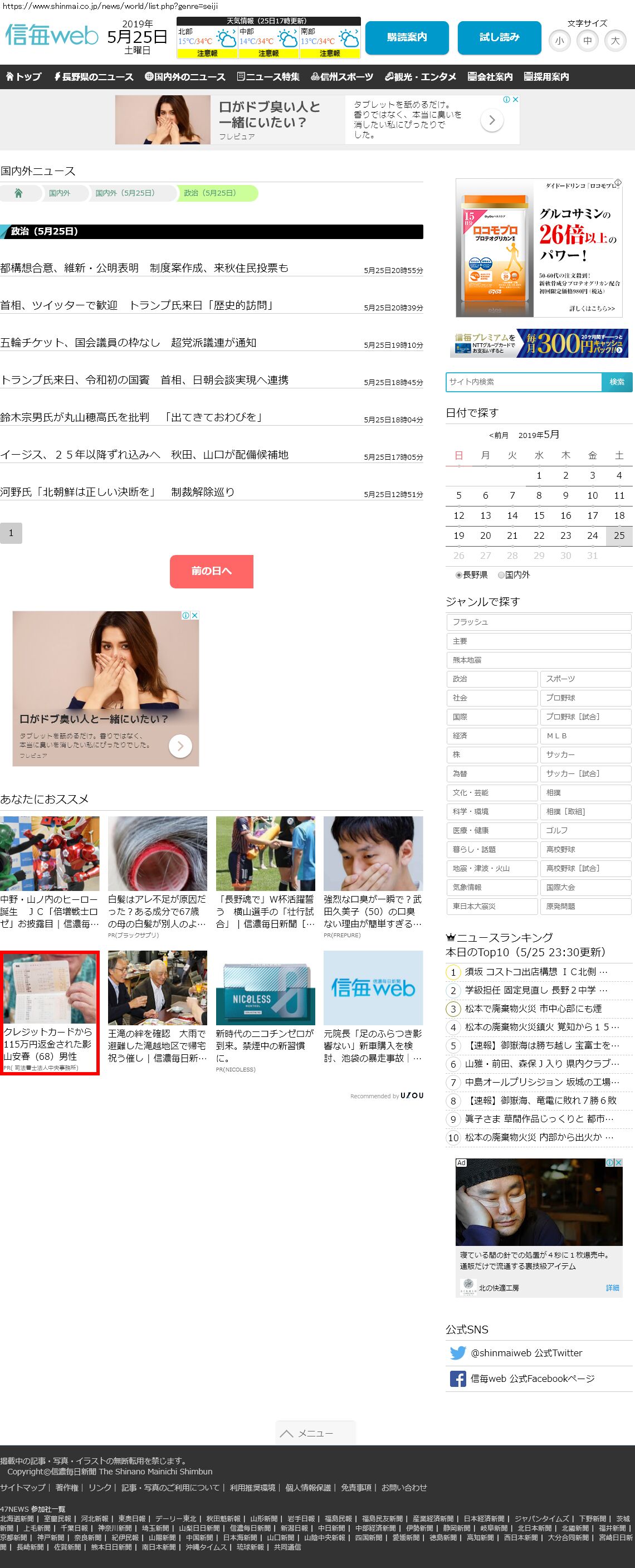Click the arrow icon on the top banner ad
This screenshot has width=635, height=1568.
pos(491,120)
